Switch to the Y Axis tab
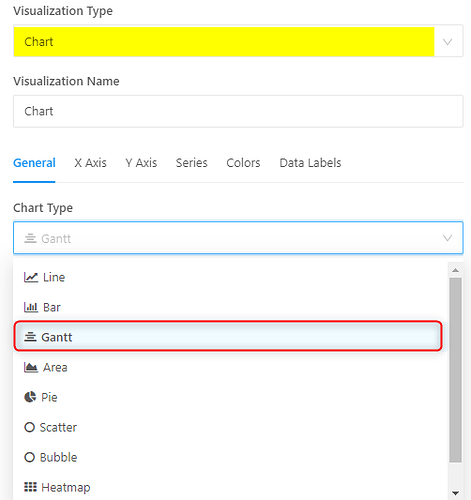 141,163
